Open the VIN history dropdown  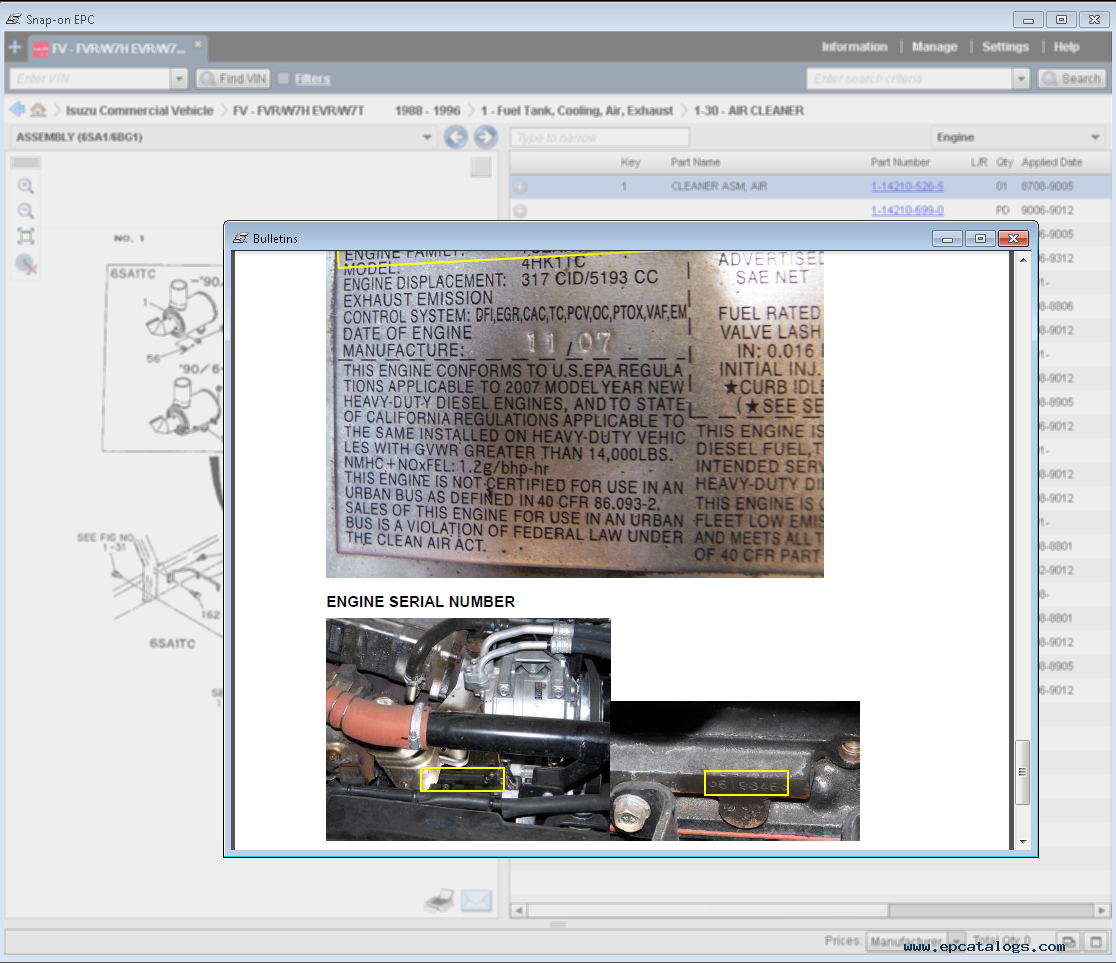click(x=179, y=78)
